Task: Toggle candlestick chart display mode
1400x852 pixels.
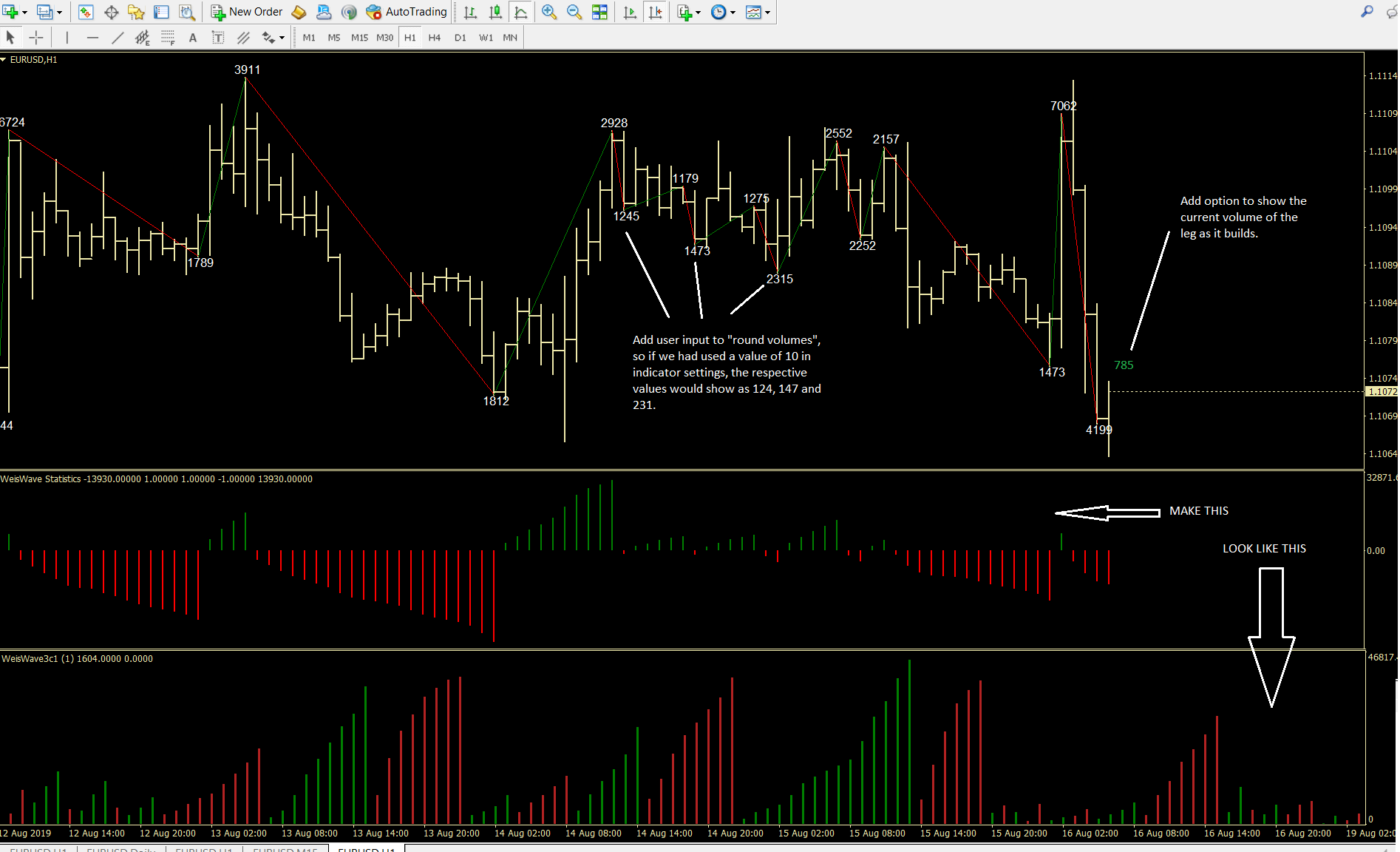Action: (x=495, y=12)
